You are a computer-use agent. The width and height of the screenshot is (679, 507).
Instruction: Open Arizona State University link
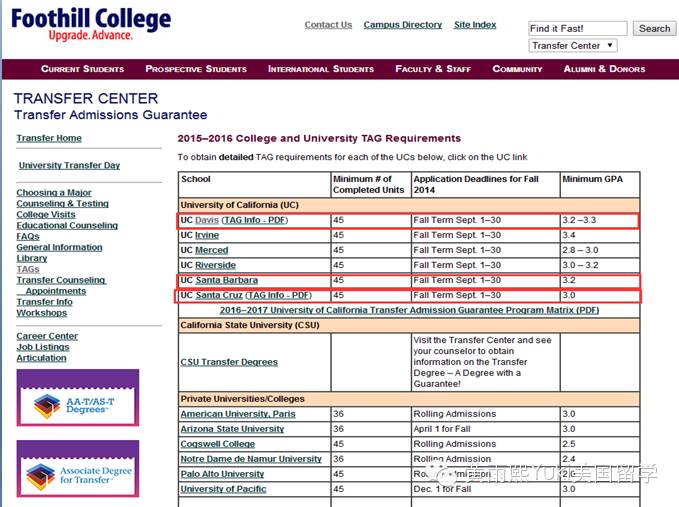tap(232, 429)
